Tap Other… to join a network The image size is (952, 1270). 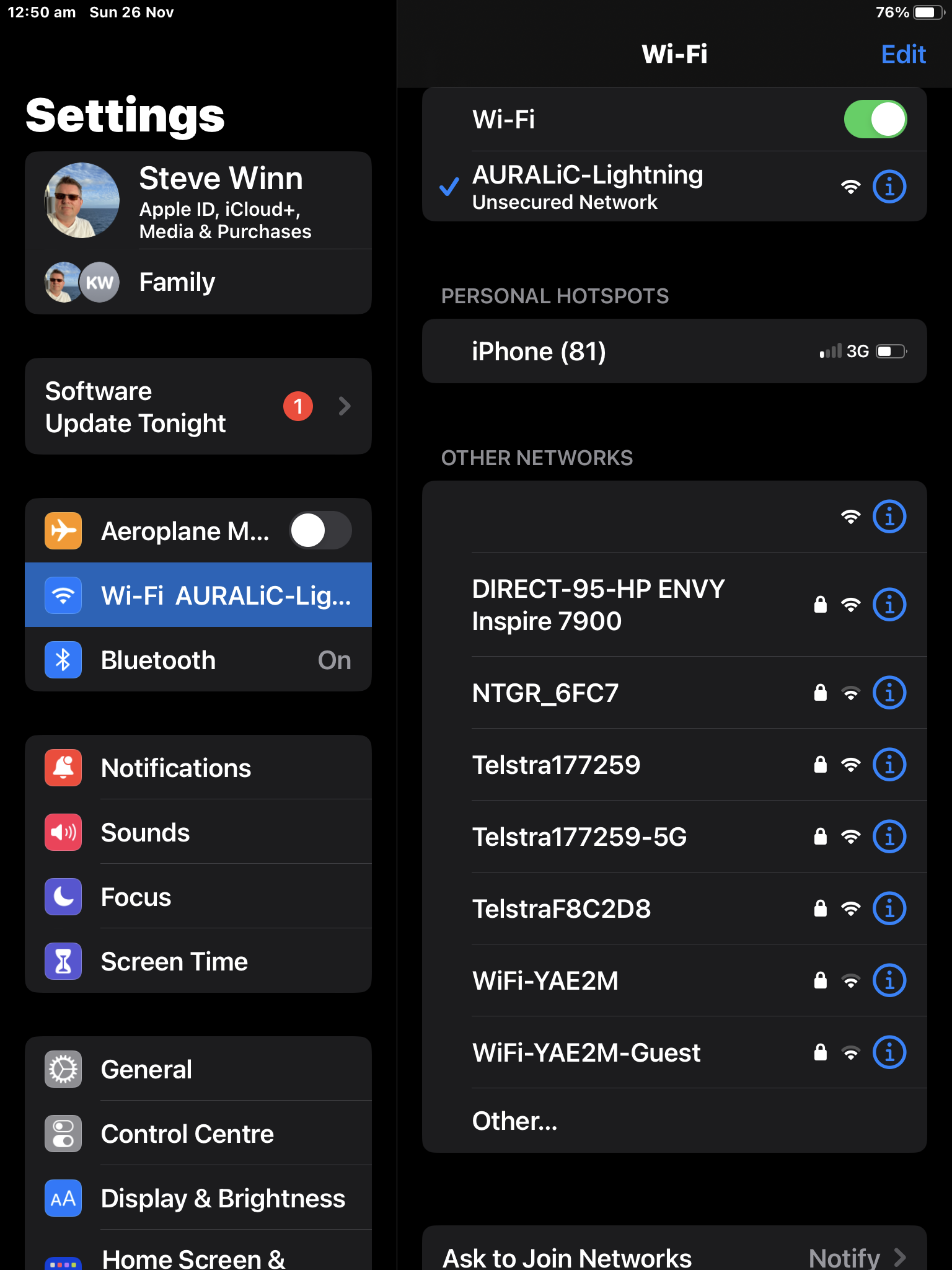[674, 1121]
